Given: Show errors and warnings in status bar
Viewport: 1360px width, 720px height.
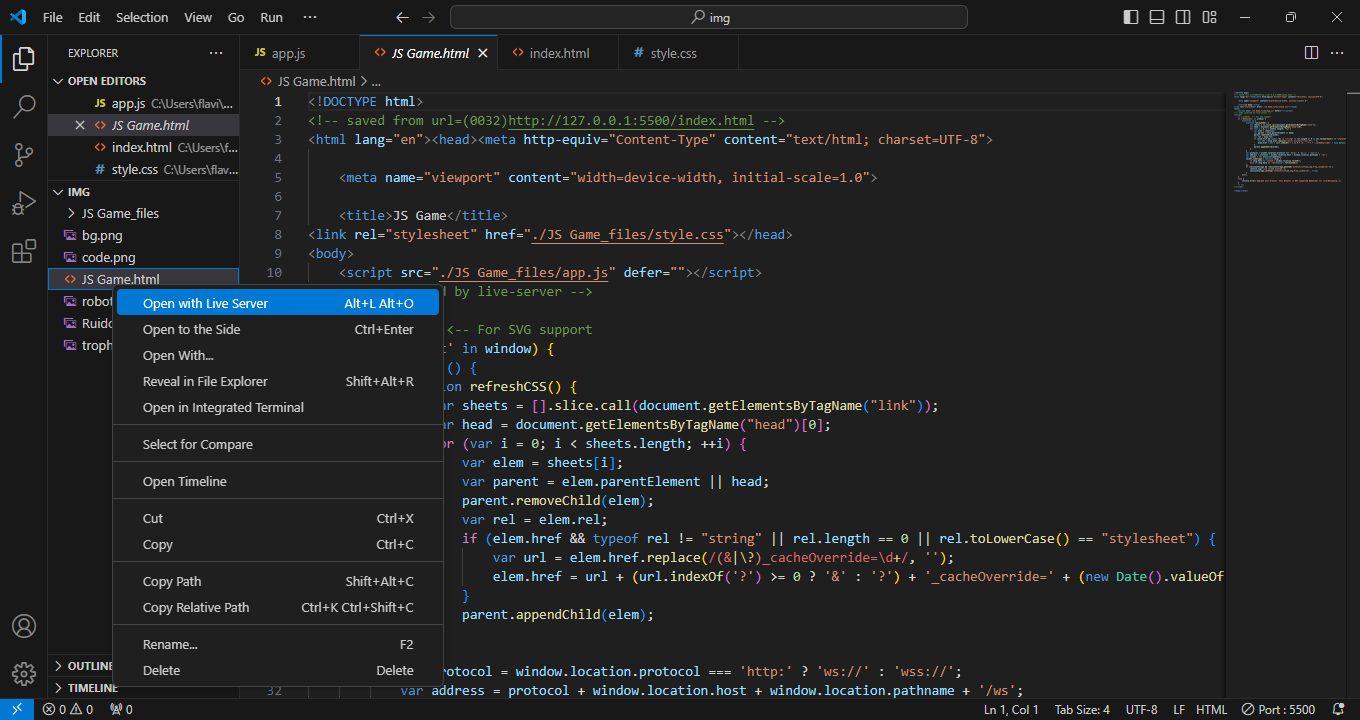Looking at the screenshot, I should [68, 709].
